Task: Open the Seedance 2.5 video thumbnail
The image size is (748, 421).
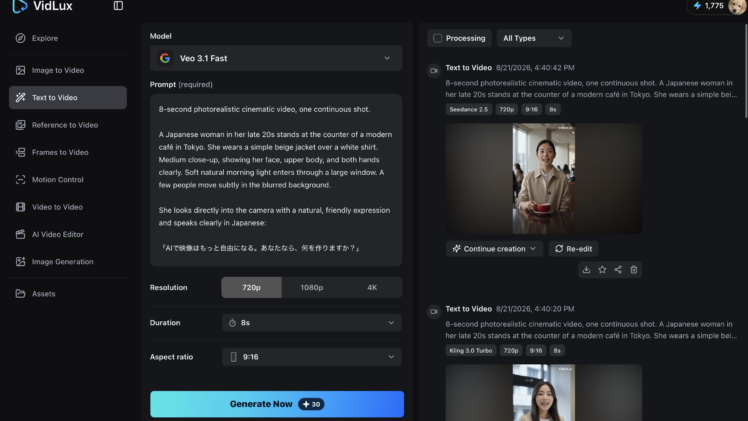Action: pos(544,179)
